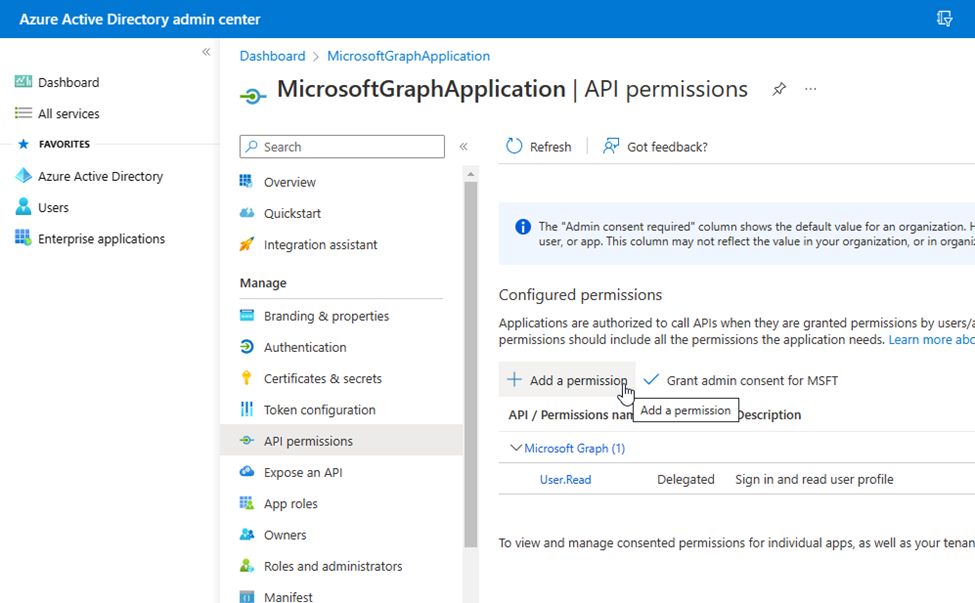This screenshot has width=975, height=603.
Task: Open Enterprise applications in the sidebar
Action: 101,239
